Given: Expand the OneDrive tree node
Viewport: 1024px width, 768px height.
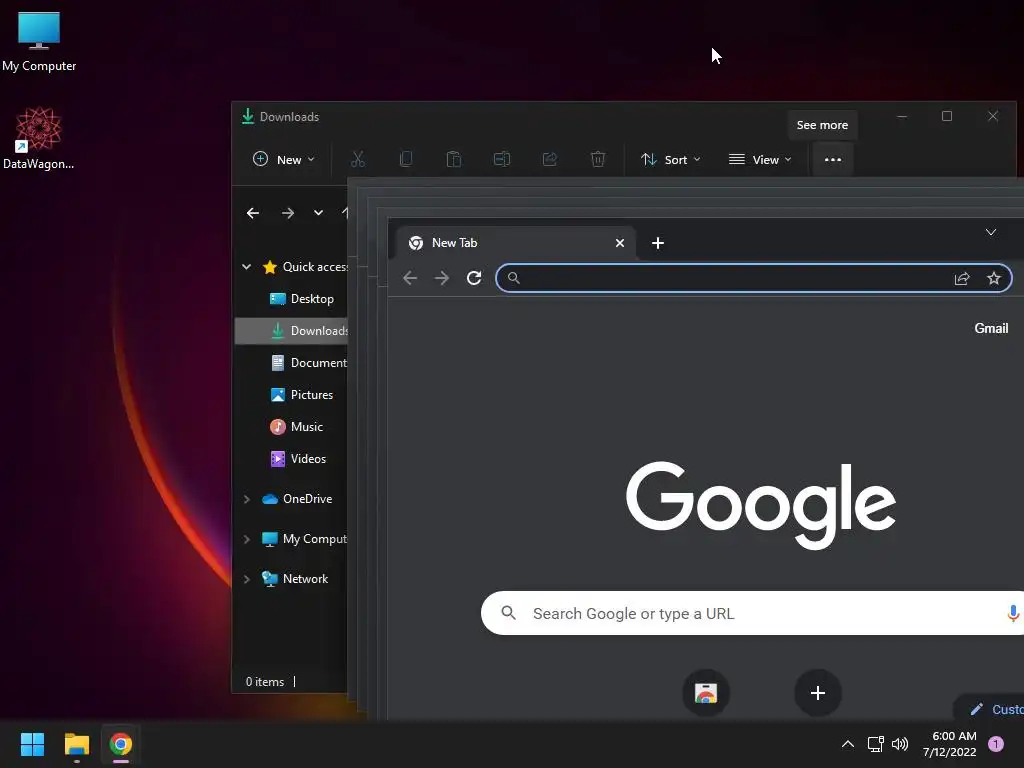Looking at the screenshot, I should 246,499.
